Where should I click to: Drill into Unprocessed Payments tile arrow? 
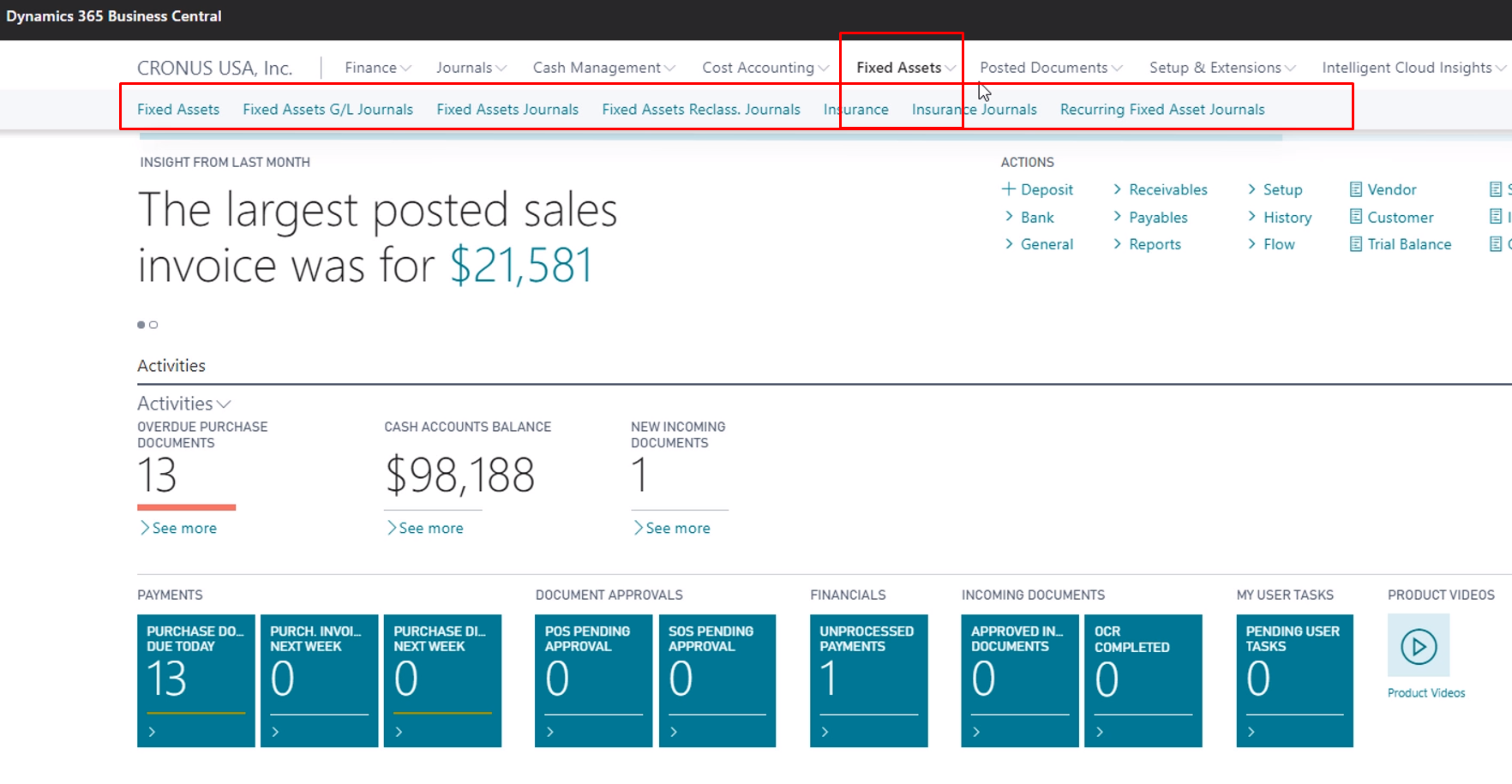click(x=825, y=731)
